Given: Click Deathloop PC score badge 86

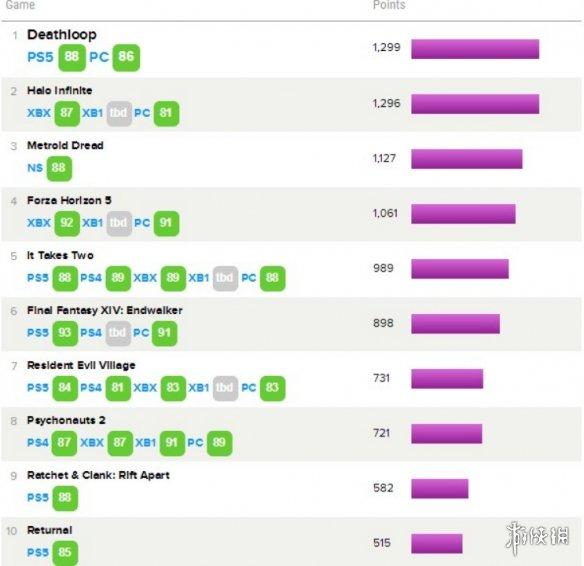Looking at the screenshot, I should point(126,57).
